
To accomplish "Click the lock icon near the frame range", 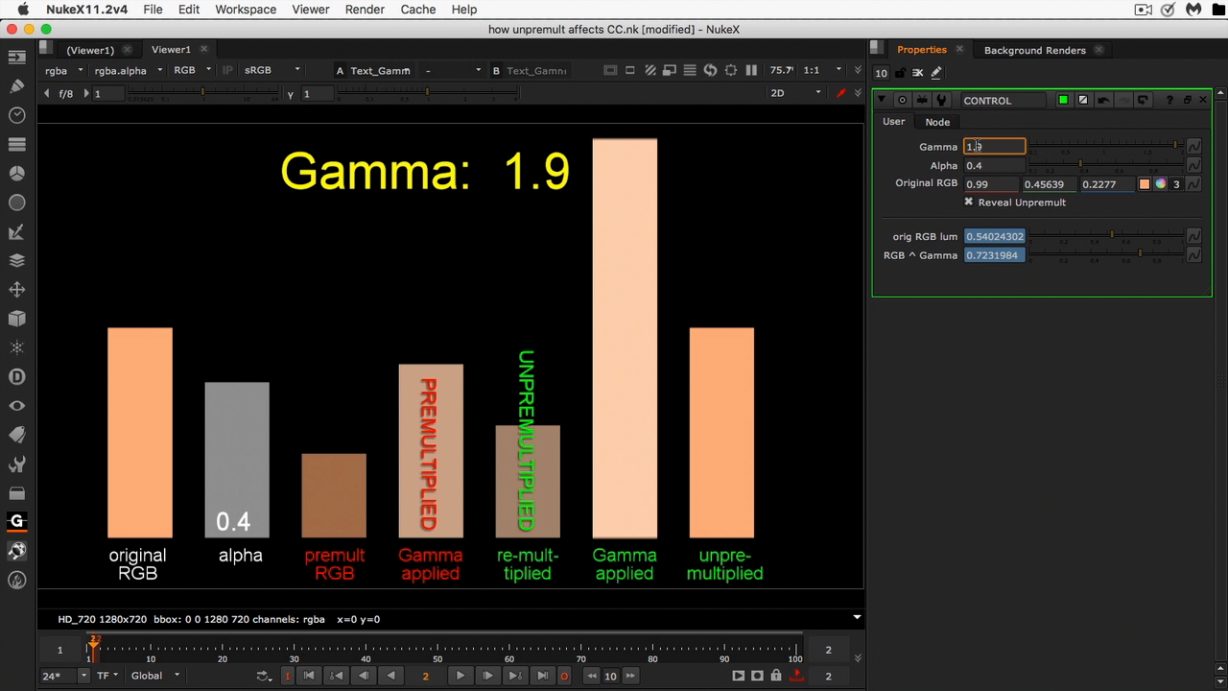I will 776,675.
